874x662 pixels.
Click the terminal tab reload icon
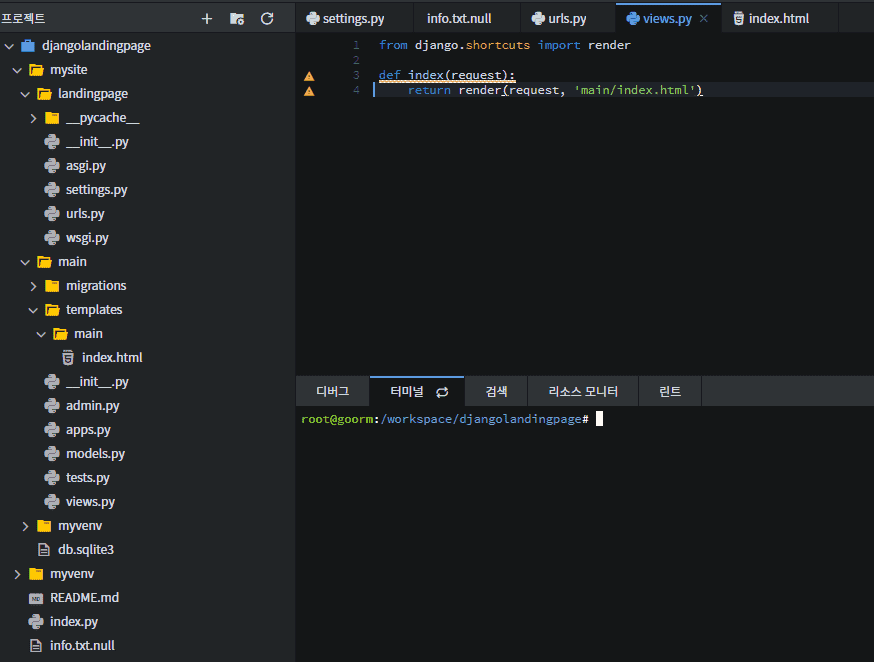coord(442,392)
